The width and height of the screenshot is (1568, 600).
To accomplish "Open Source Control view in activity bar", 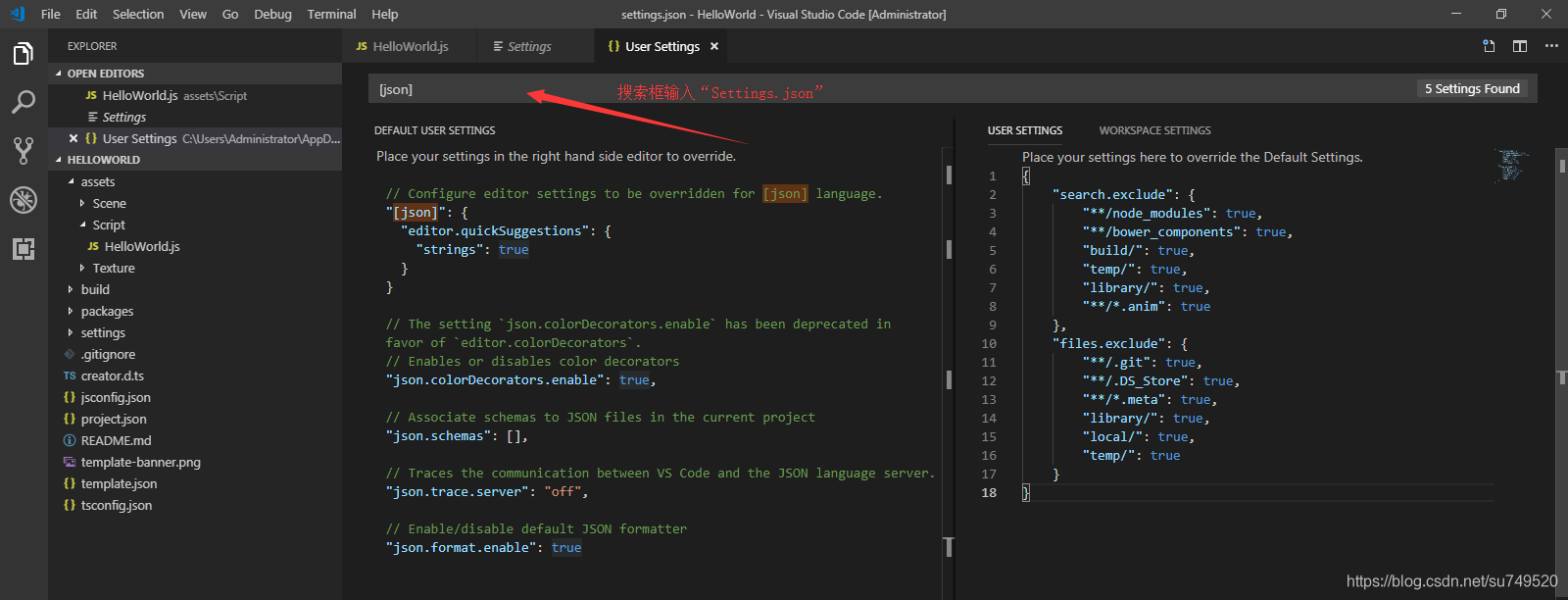I will (x=24, y=151).
